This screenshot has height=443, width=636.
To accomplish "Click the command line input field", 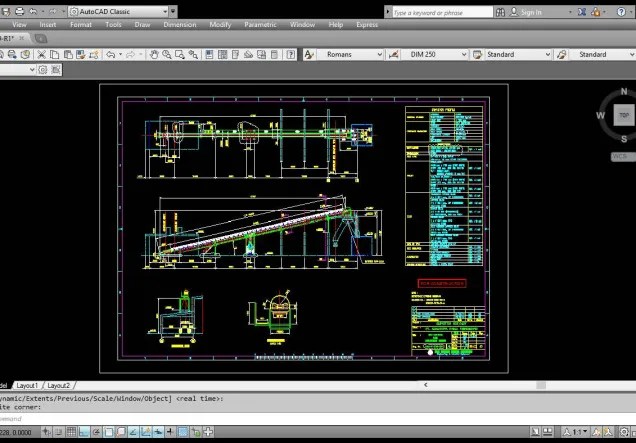I will click(x=318, y=418).
